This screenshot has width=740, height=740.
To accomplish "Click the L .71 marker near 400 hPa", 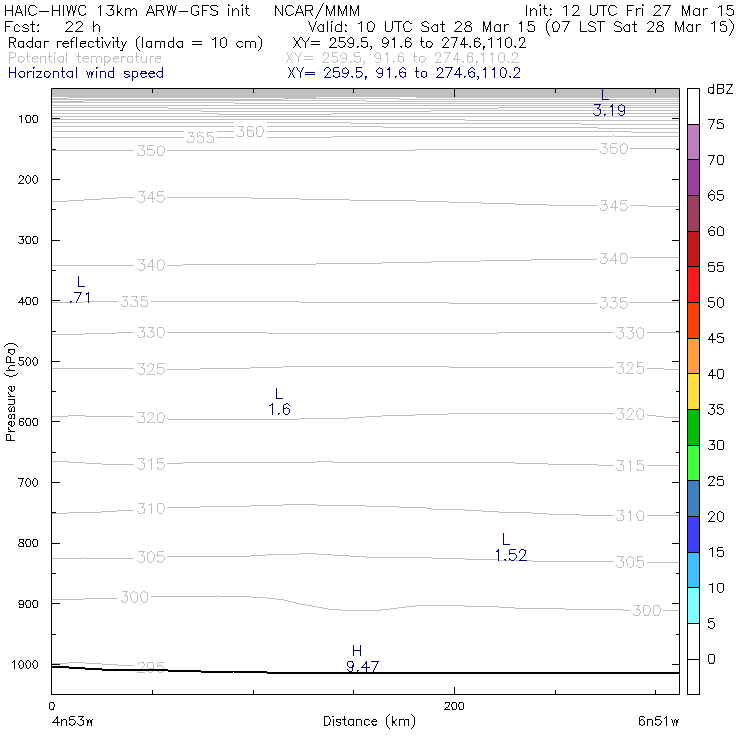I will click(80, 290).
